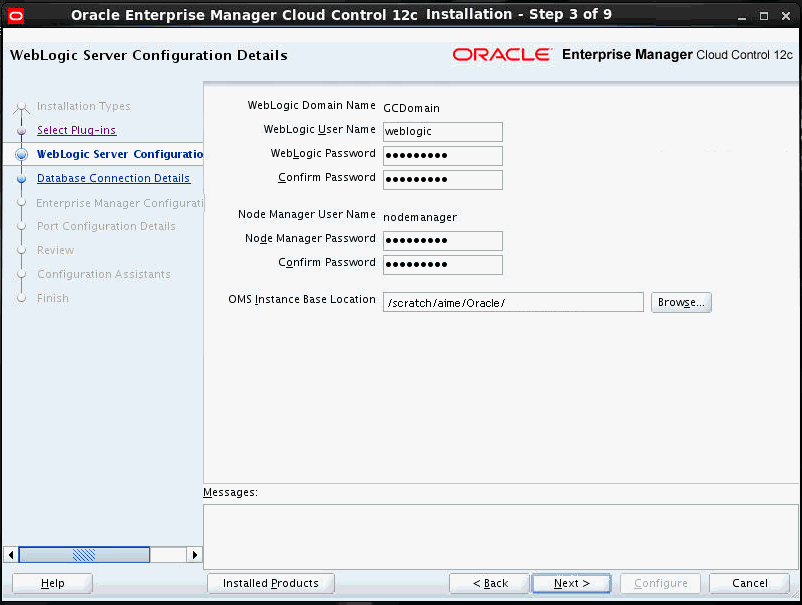
Task: Go back with the Back button
Action: coord(490,583)
